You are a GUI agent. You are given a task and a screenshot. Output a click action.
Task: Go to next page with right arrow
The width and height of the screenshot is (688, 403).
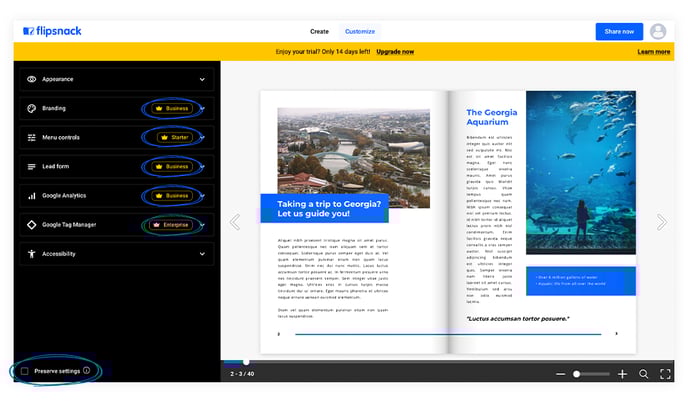662,222
